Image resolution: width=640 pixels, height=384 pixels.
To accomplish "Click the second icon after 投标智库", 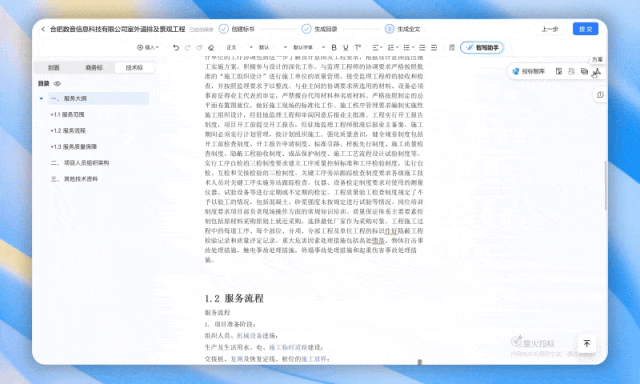I will (571, 71).
